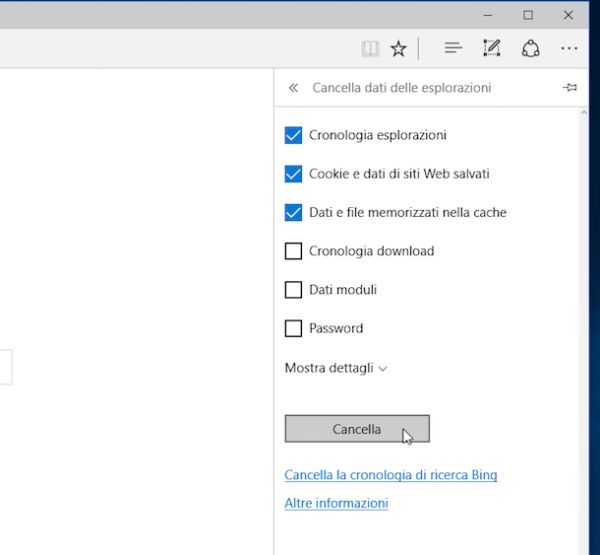Enable Cronologia download checkbox
Screen dimensions: 600x555
click(293, 251)
